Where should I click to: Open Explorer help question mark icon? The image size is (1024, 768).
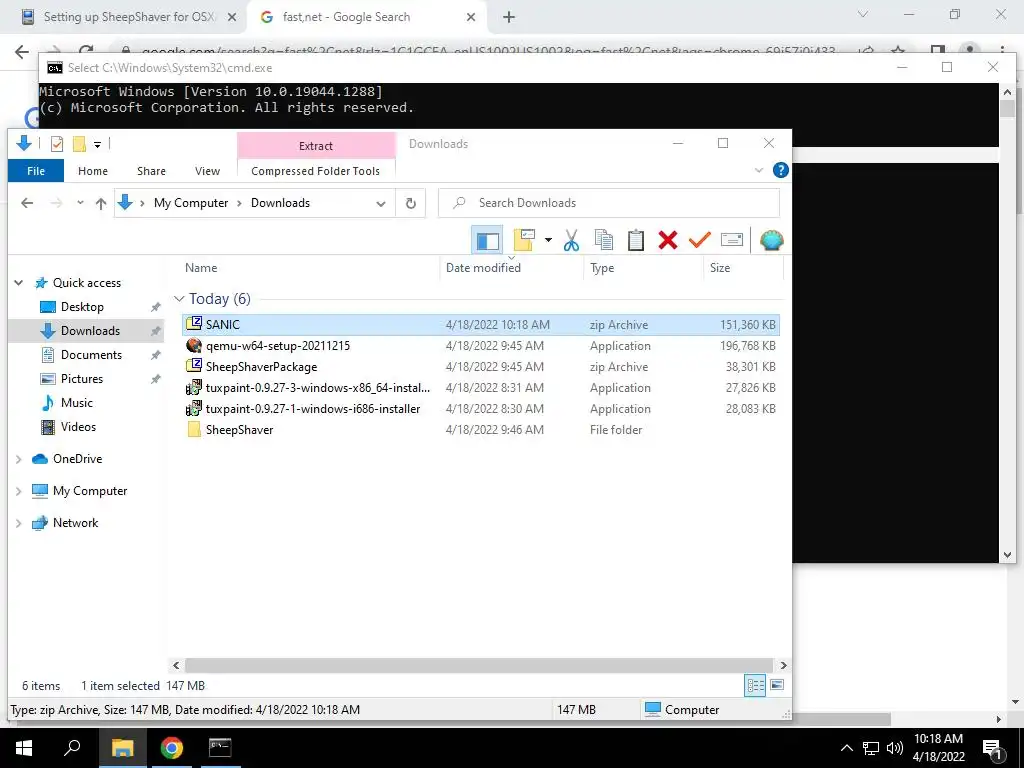(780, 170)
